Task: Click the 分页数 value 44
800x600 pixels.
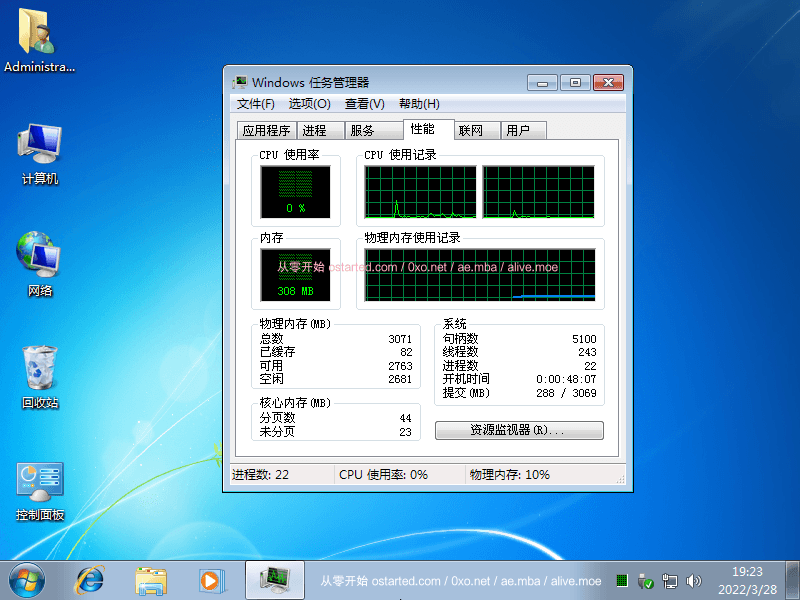Action: 406,418
